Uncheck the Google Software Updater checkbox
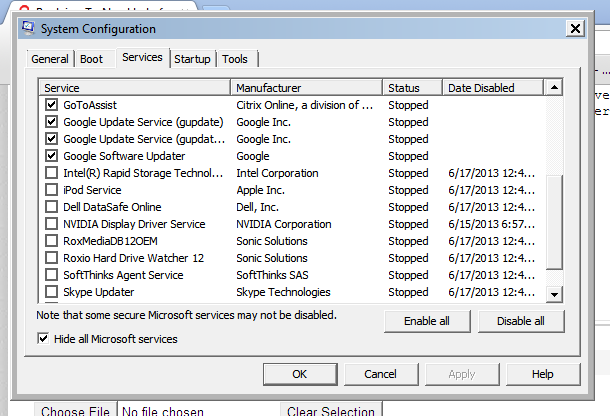 click(x=51, y=156)
